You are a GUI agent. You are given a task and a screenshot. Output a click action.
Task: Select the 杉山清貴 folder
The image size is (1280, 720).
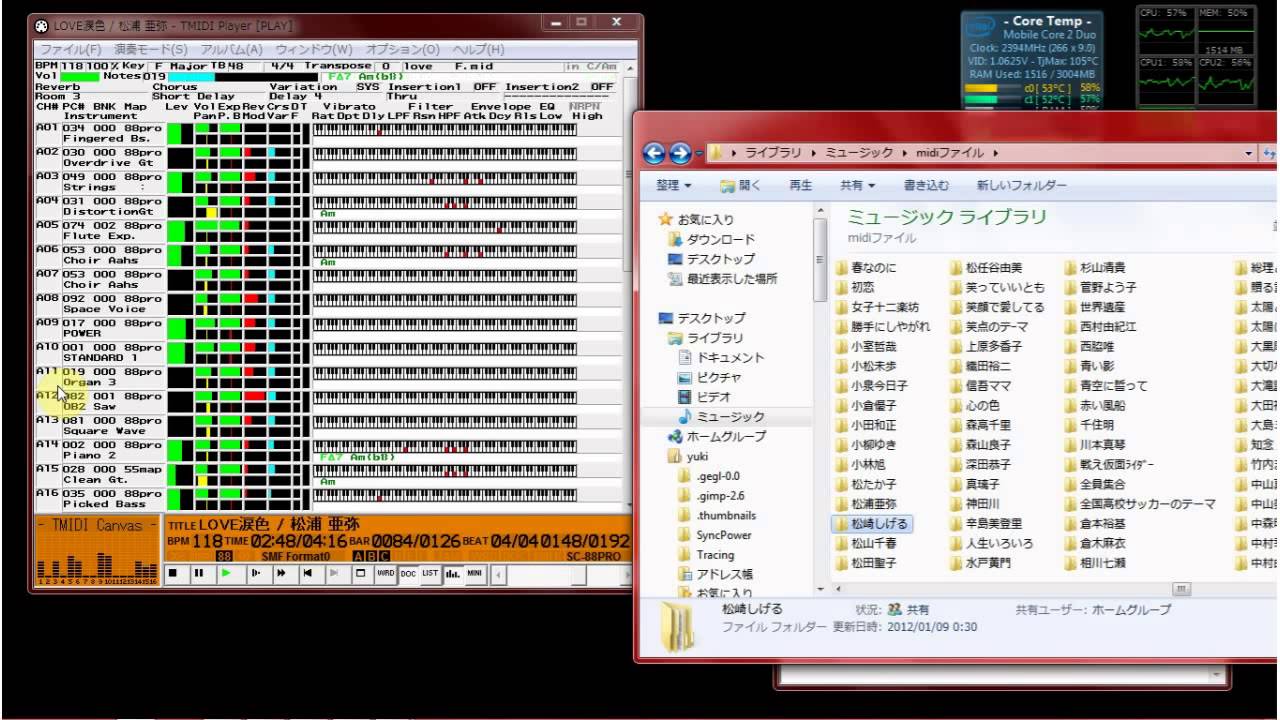(x=1095, y=268)
